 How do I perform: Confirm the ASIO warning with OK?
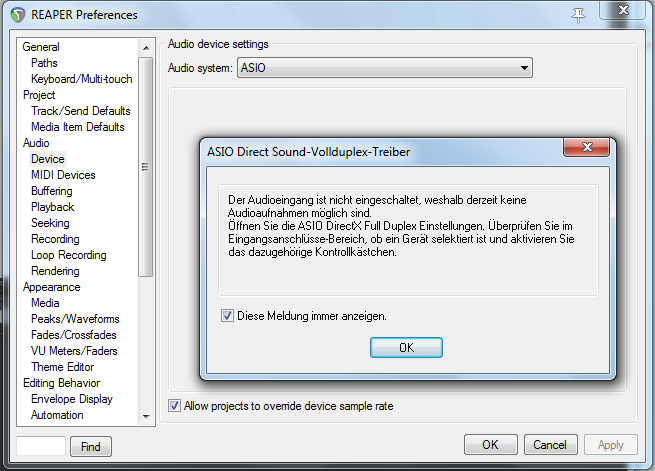click(406, 347)
